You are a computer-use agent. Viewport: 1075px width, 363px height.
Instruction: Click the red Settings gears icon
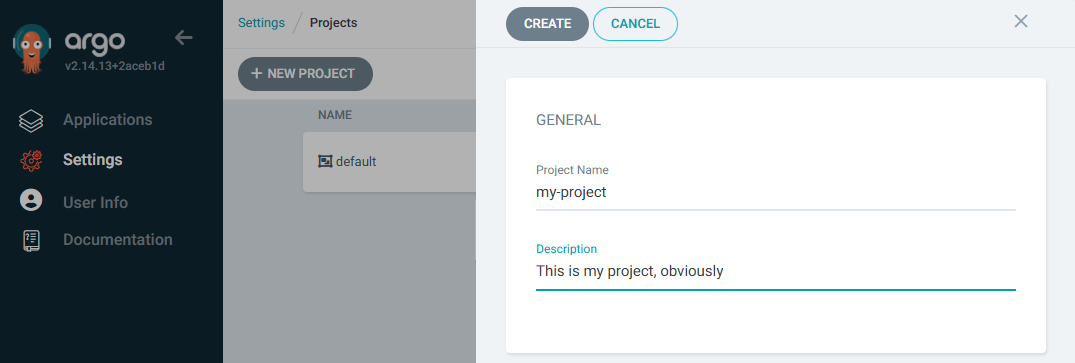(31, 160)
